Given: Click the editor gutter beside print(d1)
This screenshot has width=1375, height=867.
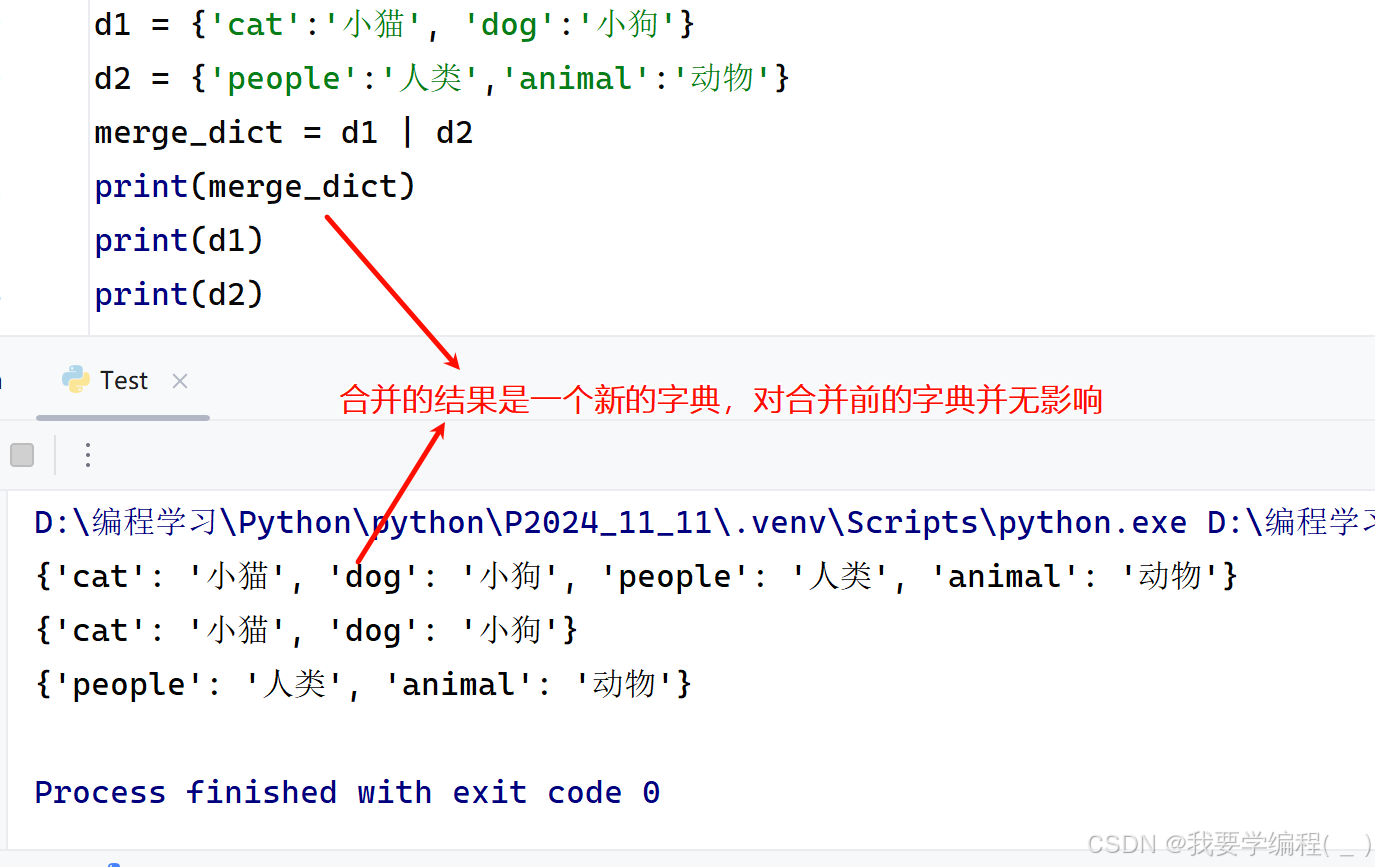Looking at the screenshot, I should 45,240.
